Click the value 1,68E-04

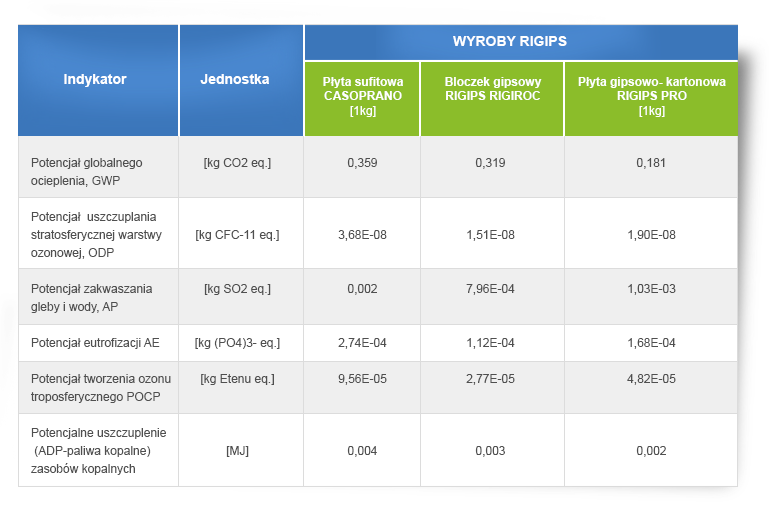tap(651, 343)
